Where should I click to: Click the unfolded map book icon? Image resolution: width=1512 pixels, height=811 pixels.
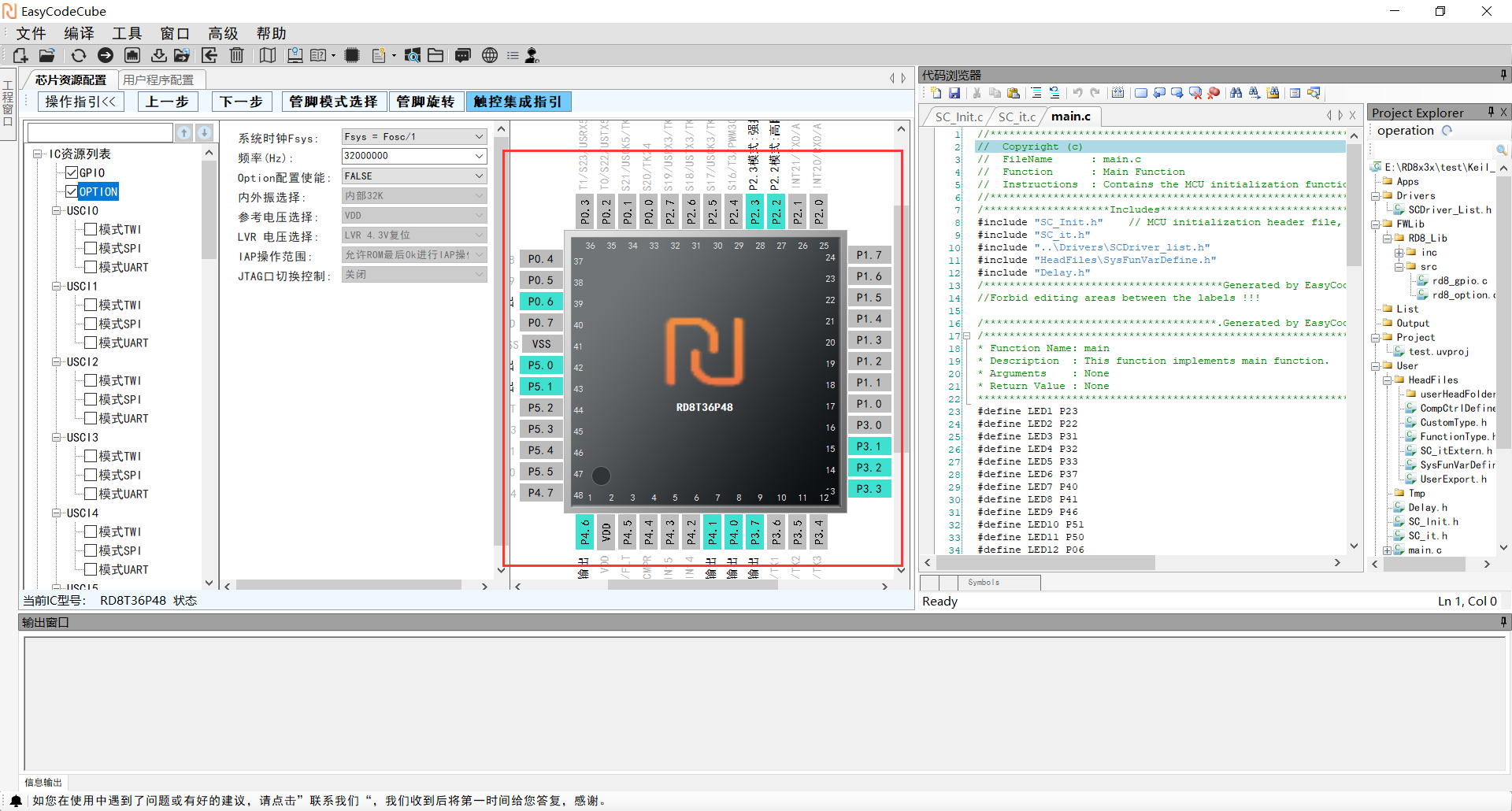[x=268, y=55]
